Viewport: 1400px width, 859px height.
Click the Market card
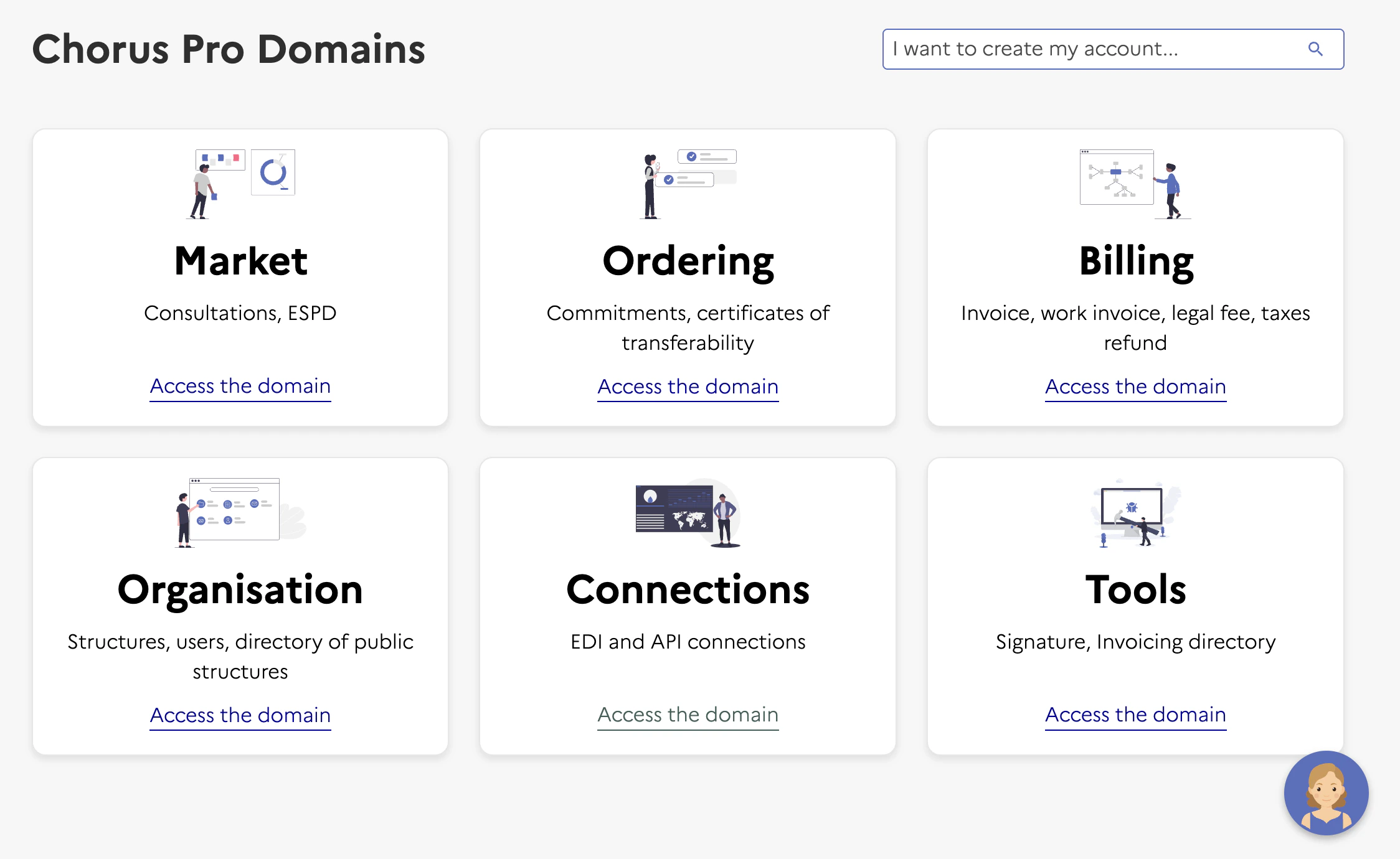(240, 277)
